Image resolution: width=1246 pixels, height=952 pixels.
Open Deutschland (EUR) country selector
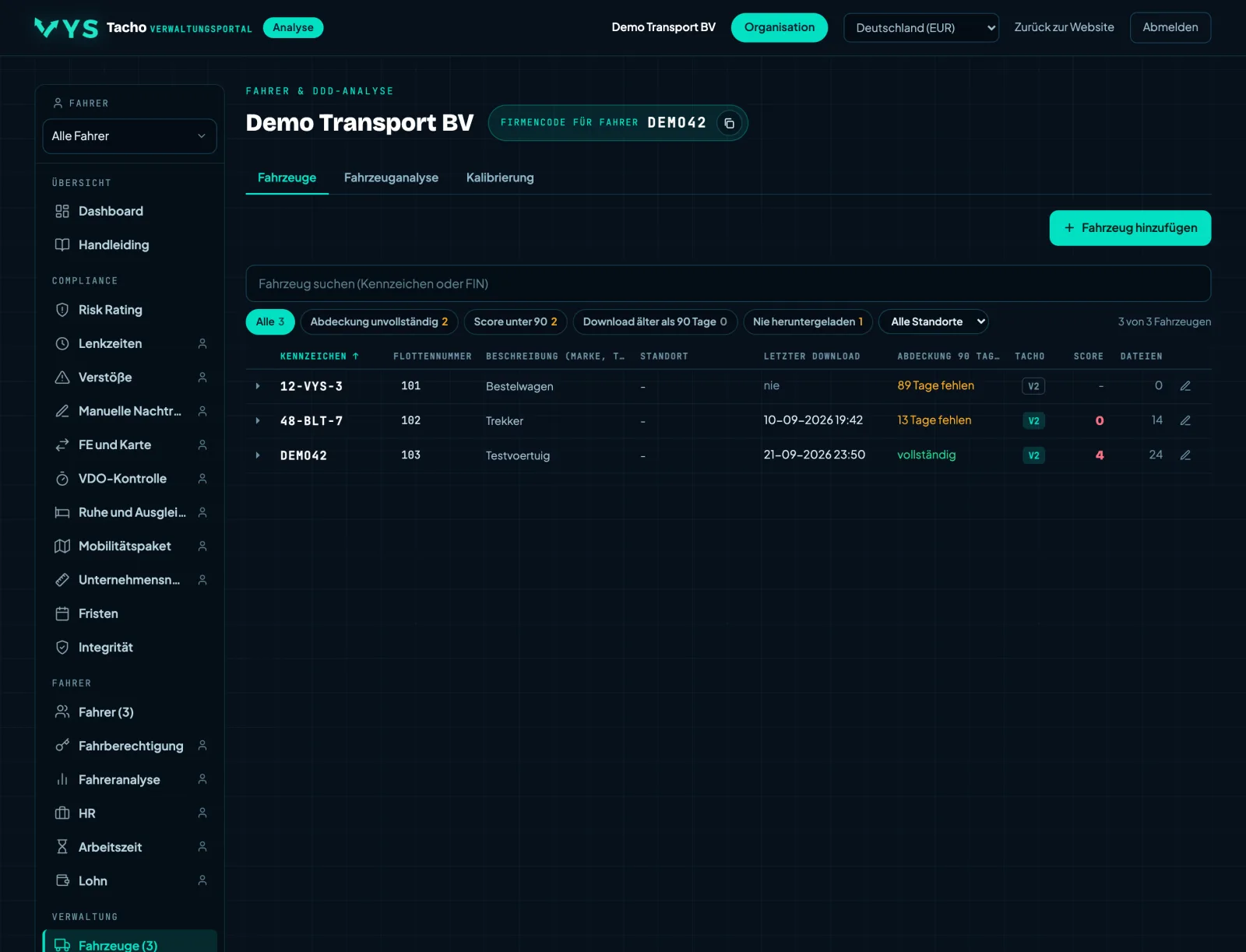click(921, 28)
